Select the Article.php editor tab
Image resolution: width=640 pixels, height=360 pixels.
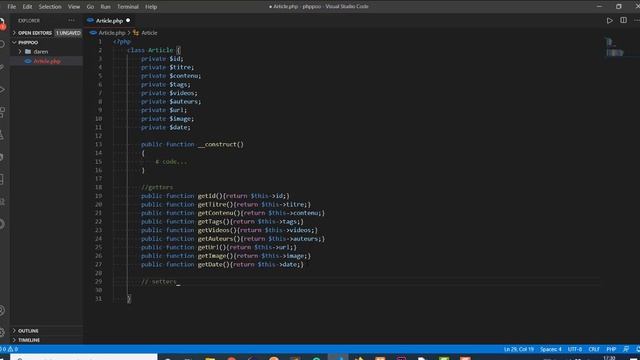109,20
